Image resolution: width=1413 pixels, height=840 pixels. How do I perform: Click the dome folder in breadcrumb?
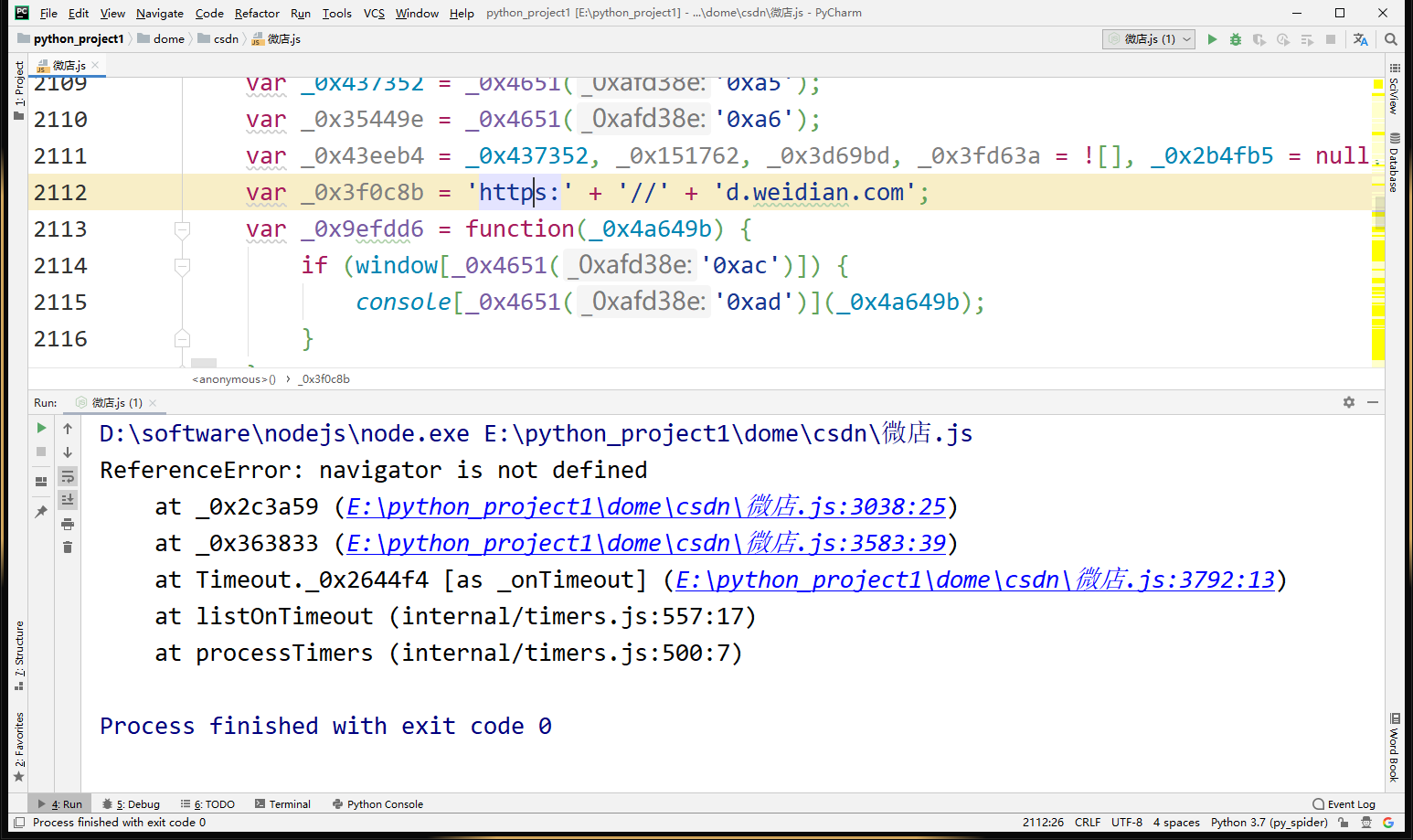point(162,39)
